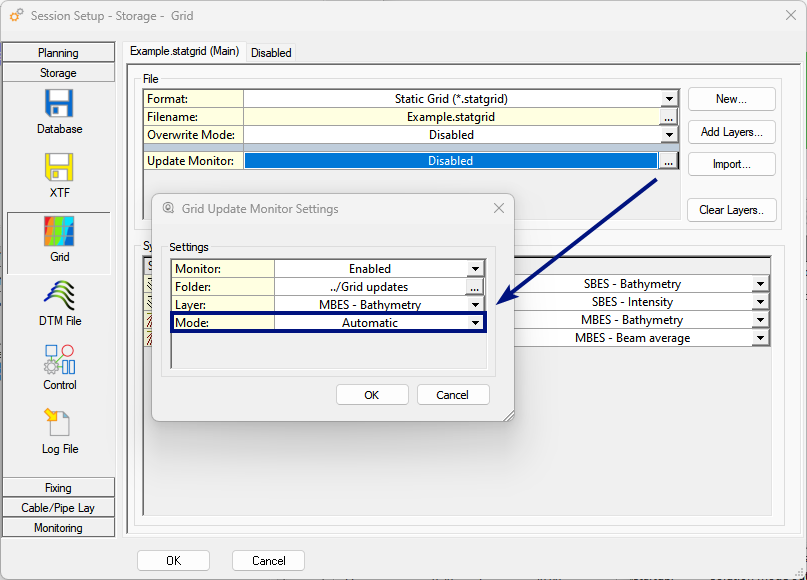The height and width of the screenshot is (580, 807).
Task: Open XTF storage settings via its icon
Action: pyautogui.click(x=59, y=167)
